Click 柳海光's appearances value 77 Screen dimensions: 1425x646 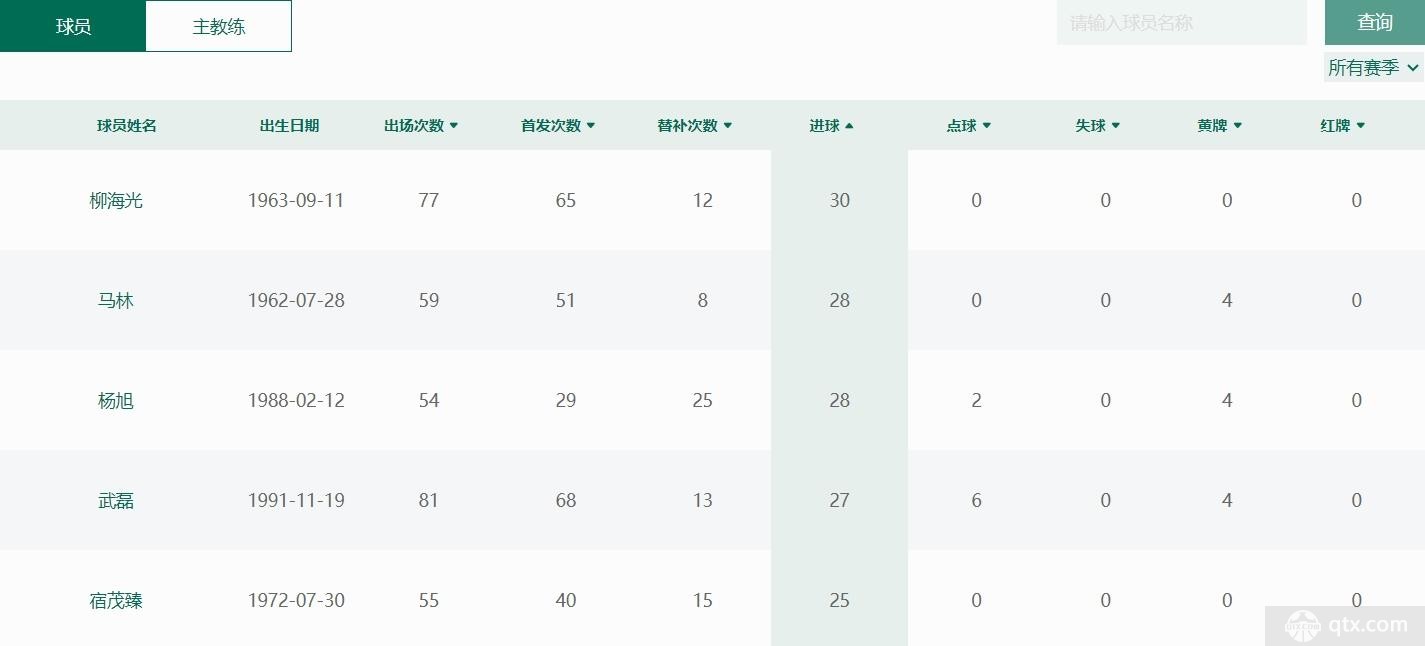(x=429, y=200)
